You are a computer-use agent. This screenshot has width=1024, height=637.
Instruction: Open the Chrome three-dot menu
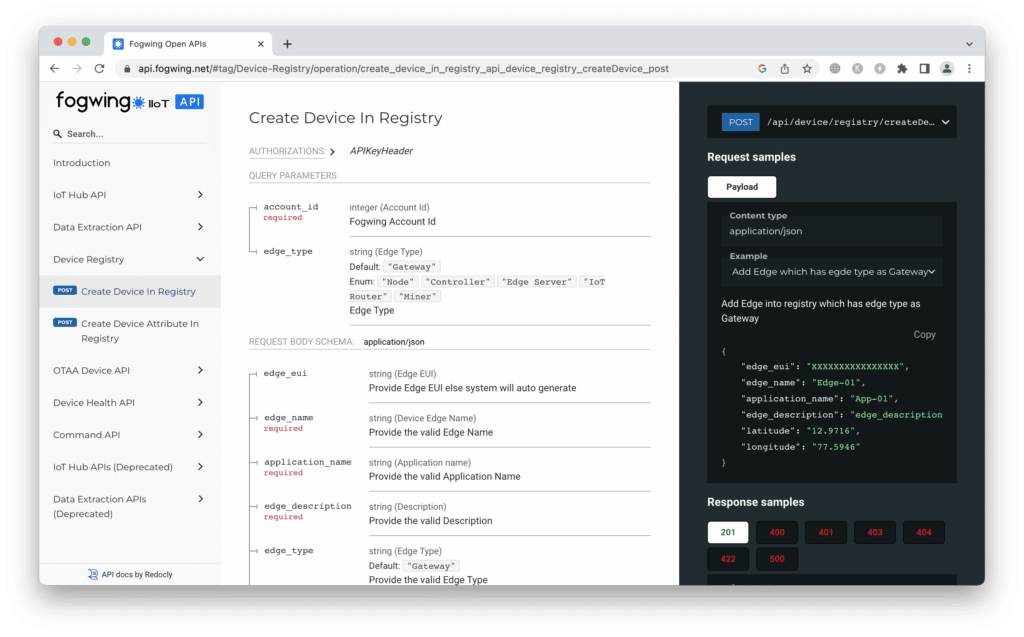[969, 69]
